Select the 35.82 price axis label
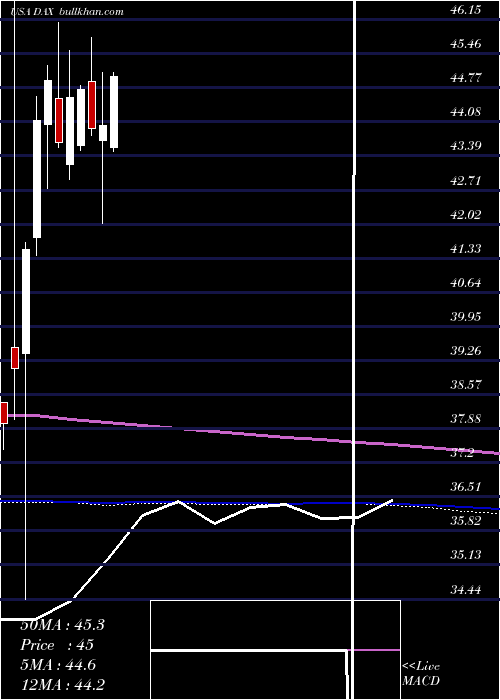 (466, 521)
